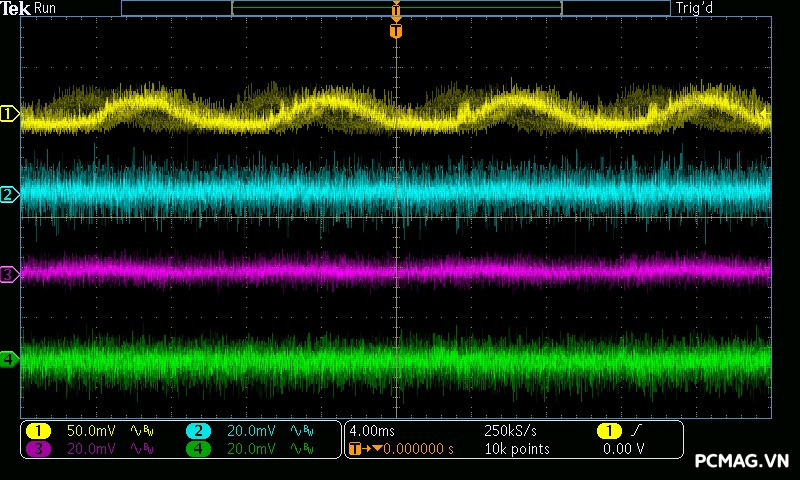The width and height of the screenshot is (800, 480).
Task: Click channel 1 50.0mV scale readout
Action: click(x=91, y=431)
